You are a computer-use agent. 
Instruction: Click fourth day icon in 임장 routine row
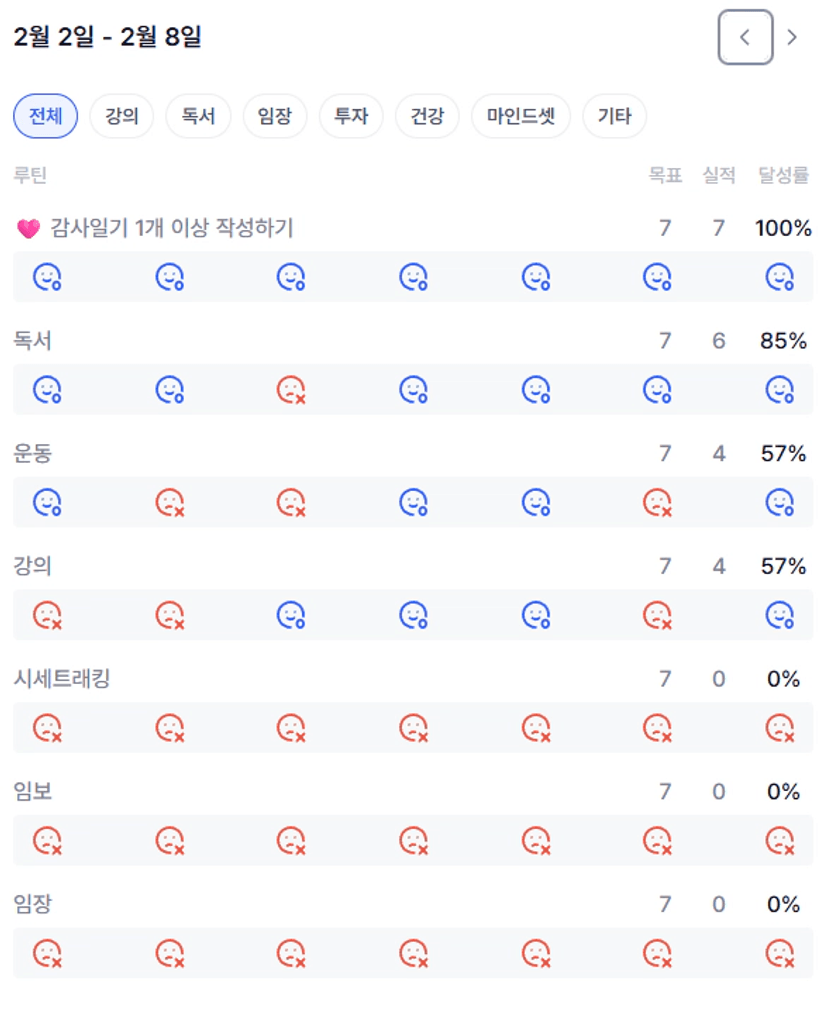pyautogui.click(x=413, y=953)
